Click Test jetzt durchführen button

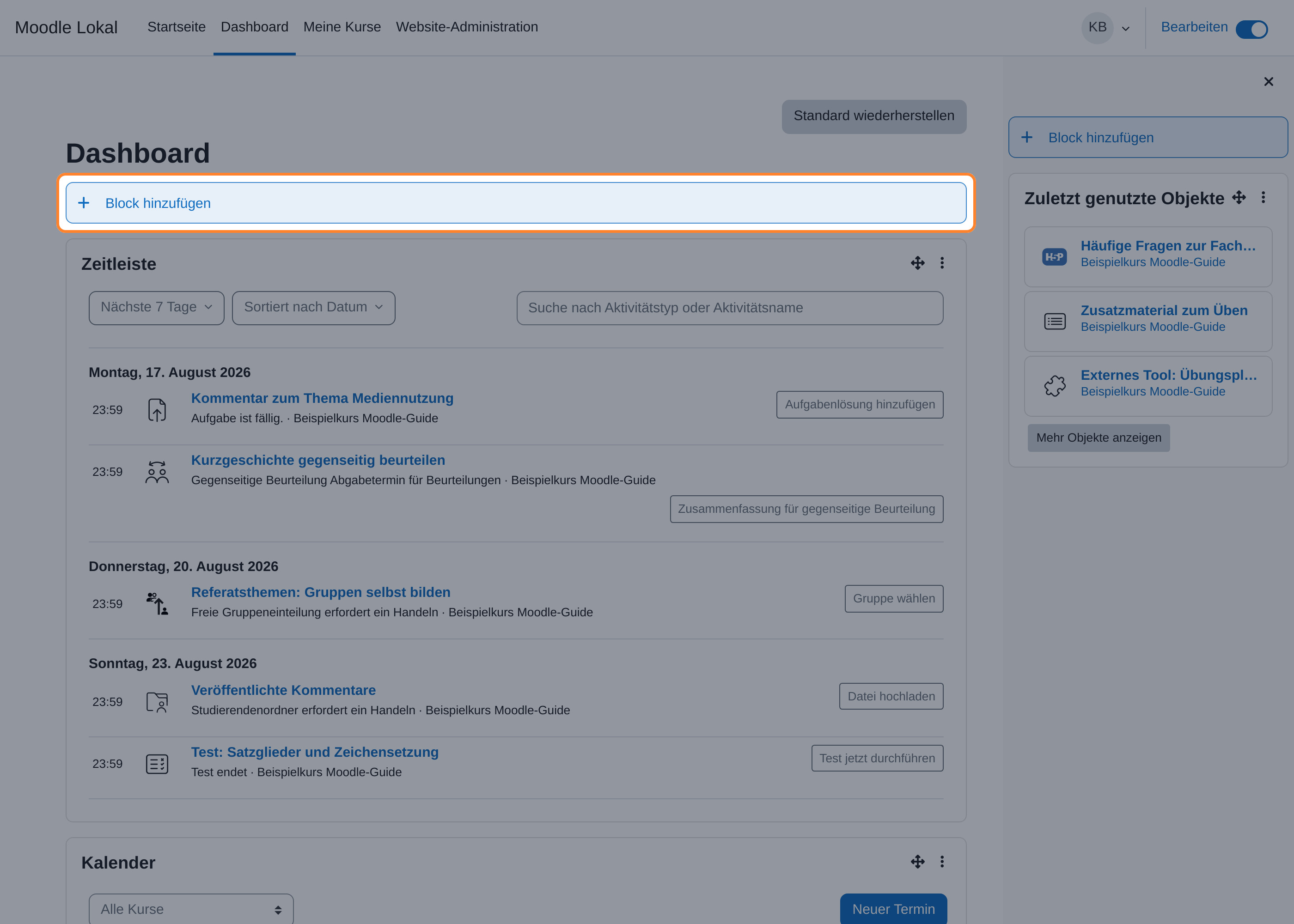click(877, 759)
